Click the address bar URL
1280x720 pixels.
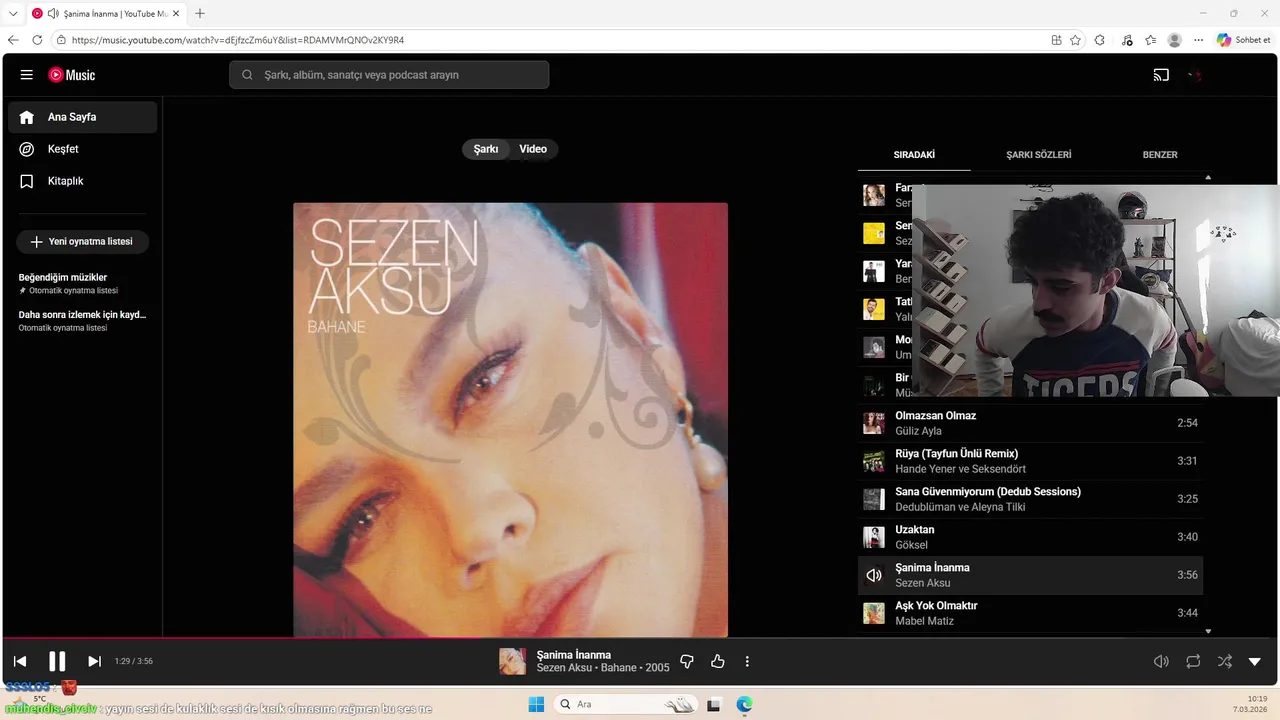[238, 40]
